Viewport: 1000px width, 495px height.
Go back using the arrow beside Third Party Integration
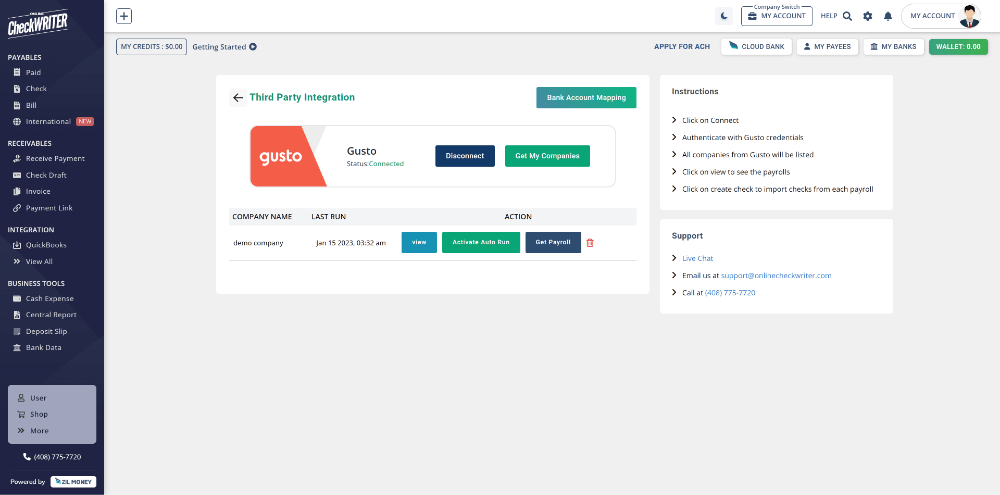click(237, 98)
